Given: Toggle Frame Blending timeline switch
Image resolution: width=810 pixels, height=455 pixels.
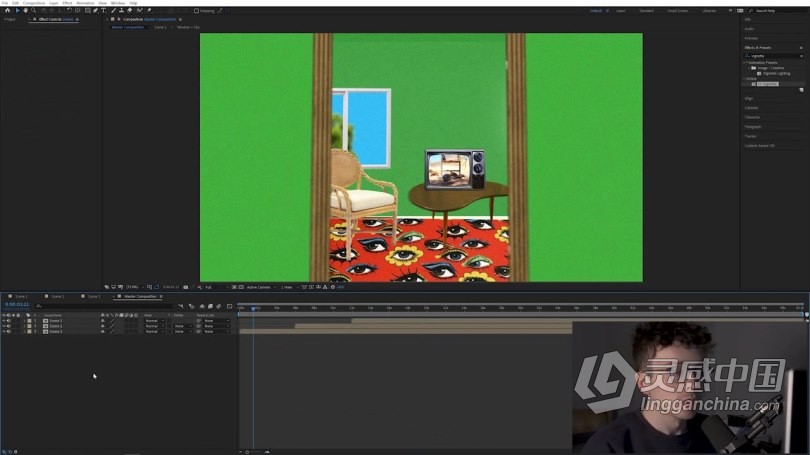Looking at the screenshot, I should pos(210,306).
